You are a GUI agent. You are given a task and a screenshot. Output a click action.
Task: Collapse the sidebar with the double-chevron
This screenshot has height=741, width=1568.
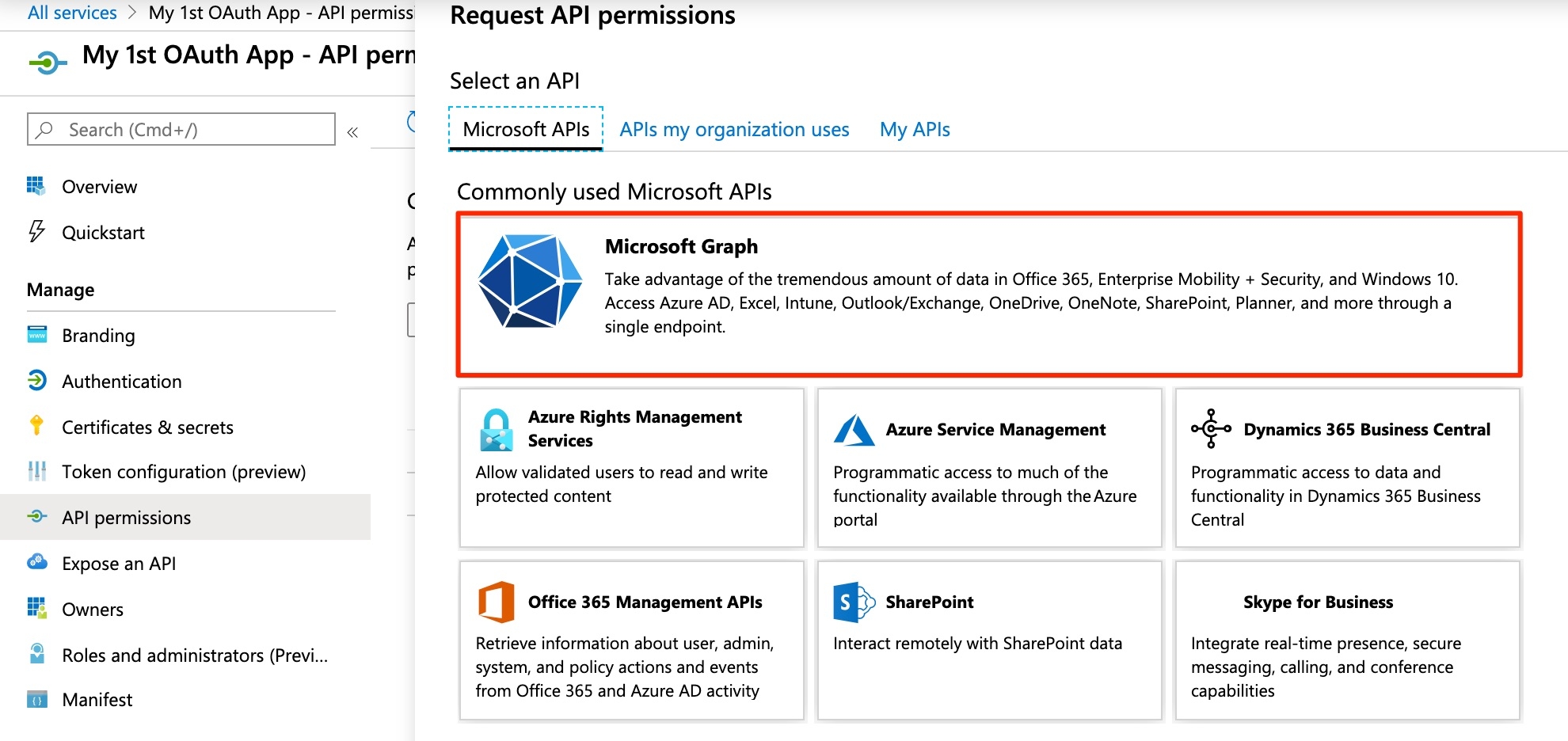[x=352, y=132]
